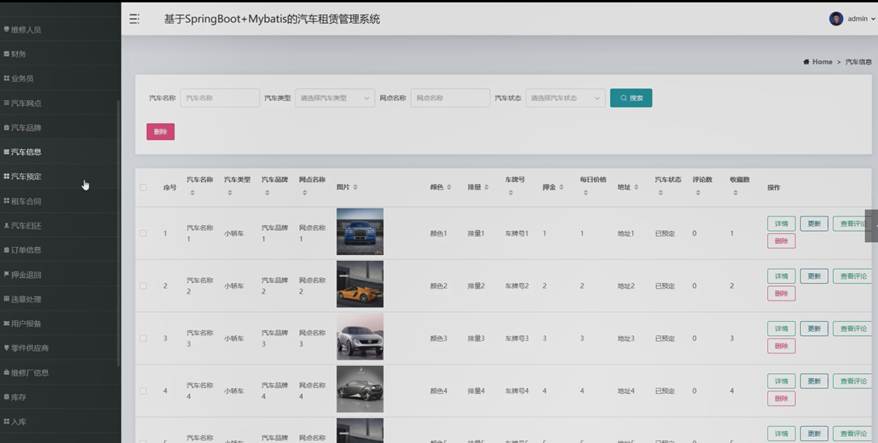Sort by the 汽车状态 column arrows
Image resolution: width=878 pixels, height=443 pixels.
(x=661, y=193)
